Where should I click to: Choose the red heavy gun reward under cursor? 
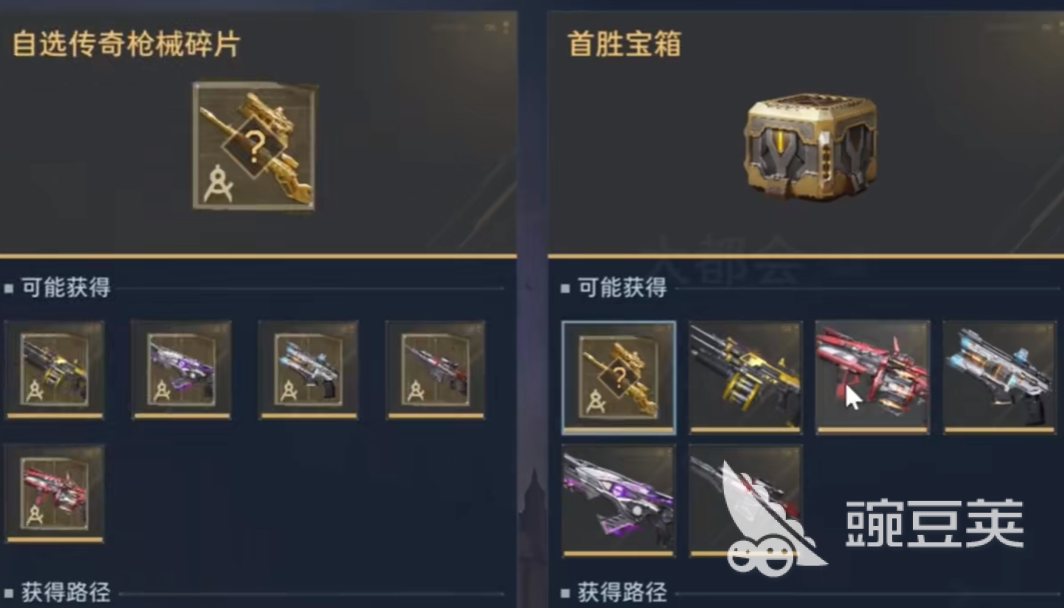tap(873, 377)
